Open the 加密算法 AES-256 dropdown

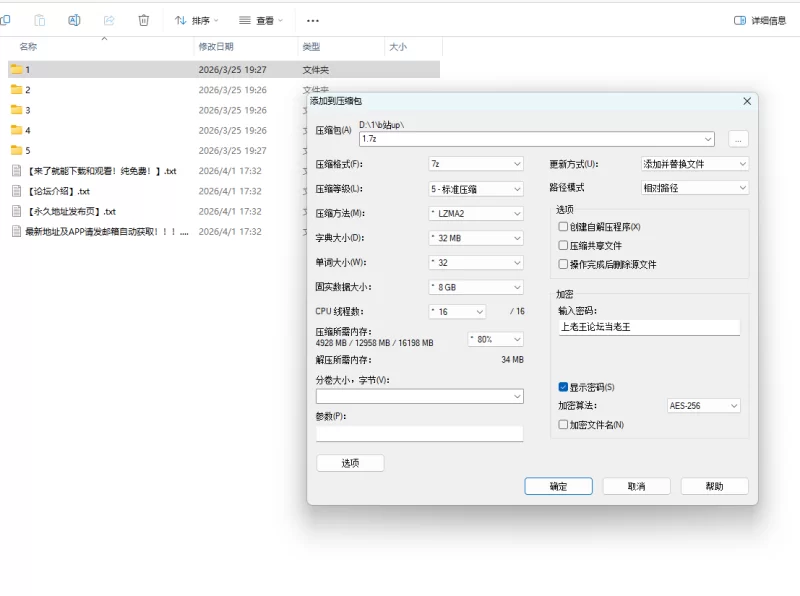(704, 406)
